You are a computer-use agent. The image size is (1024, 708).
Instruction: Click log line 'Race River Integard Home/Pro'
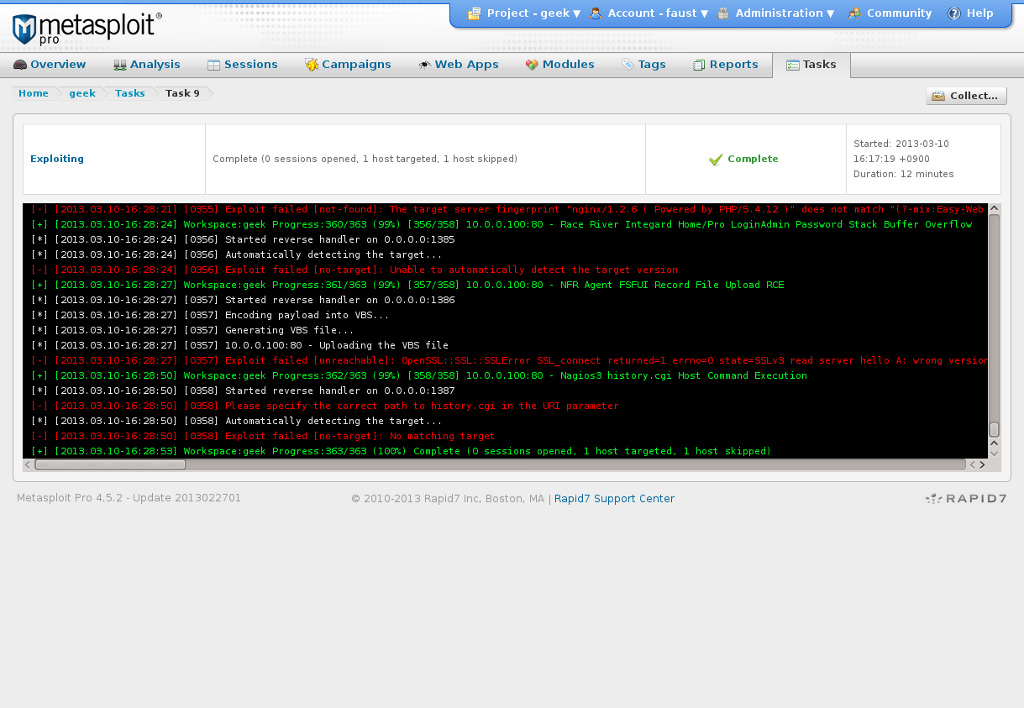501,225
